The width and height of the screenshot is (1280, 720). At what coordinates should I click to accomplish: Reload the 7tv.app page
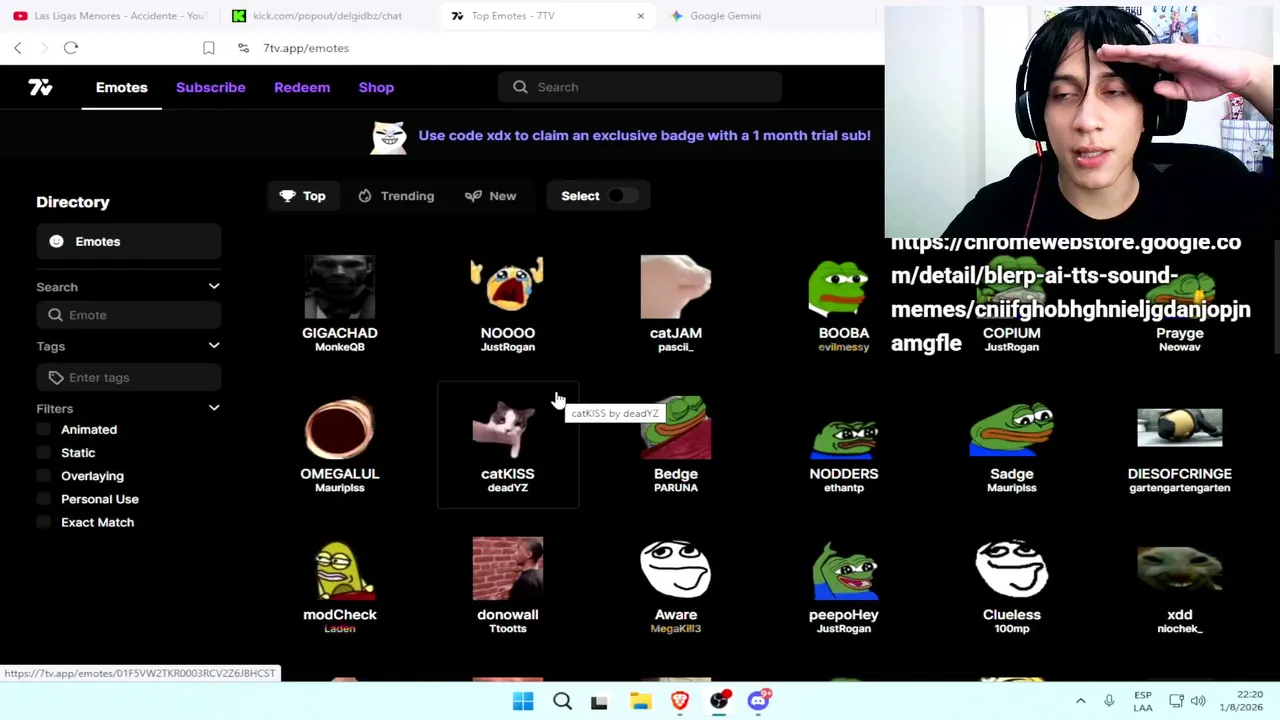pos(71,48)
